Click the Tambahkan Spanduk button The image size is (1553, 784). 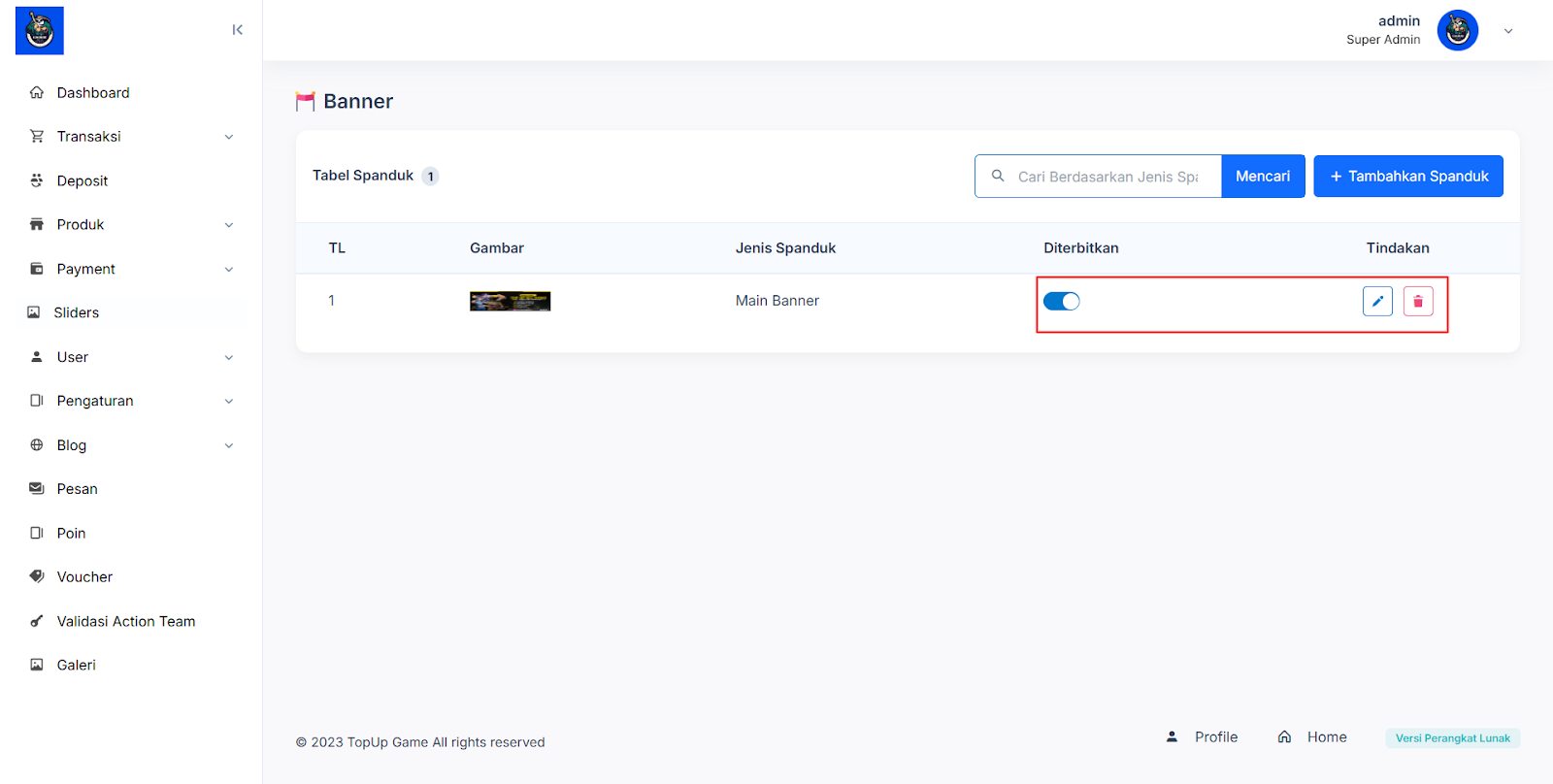point(1408,176)
